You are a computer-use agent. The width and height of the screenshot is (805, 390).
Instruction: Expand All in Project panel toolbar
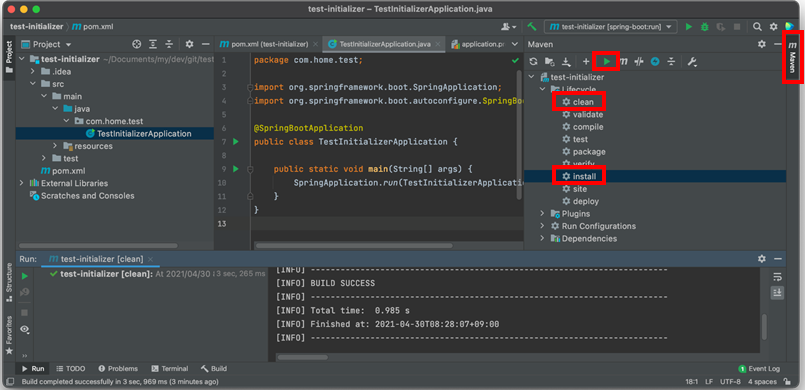153,44
